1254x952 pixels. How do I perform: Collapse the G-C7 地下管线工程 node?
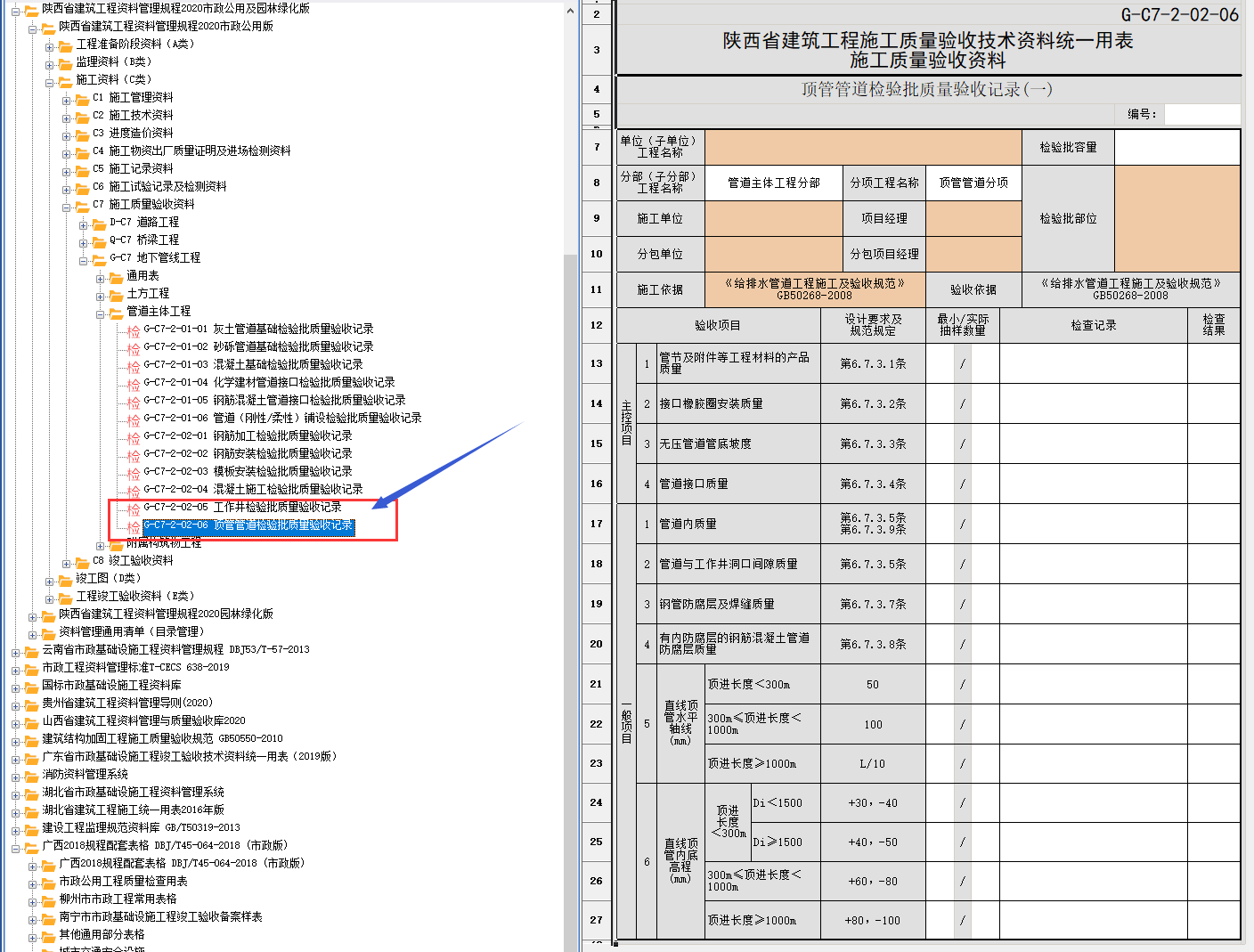[84, 260]
